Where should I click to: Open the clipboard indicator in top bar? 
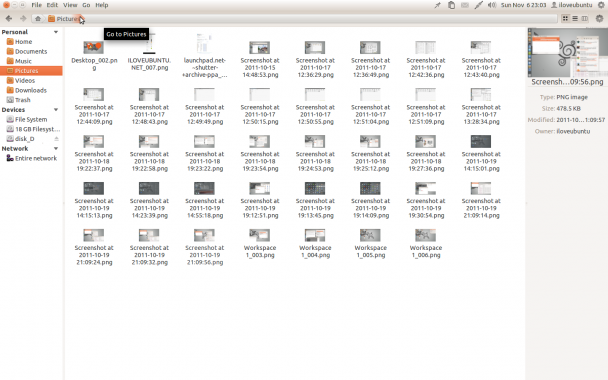[x=451, y=5]
